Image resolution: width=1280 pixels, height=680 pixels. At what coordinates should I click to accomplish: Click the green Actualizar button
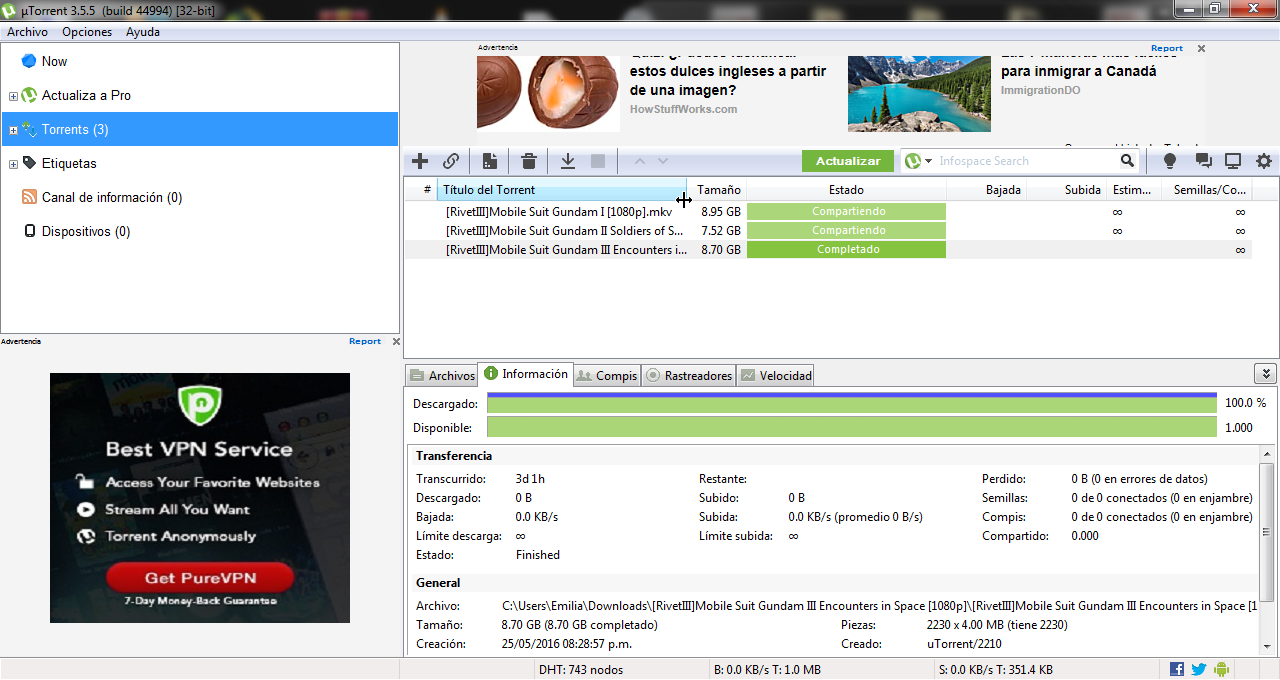pos(848,161)
